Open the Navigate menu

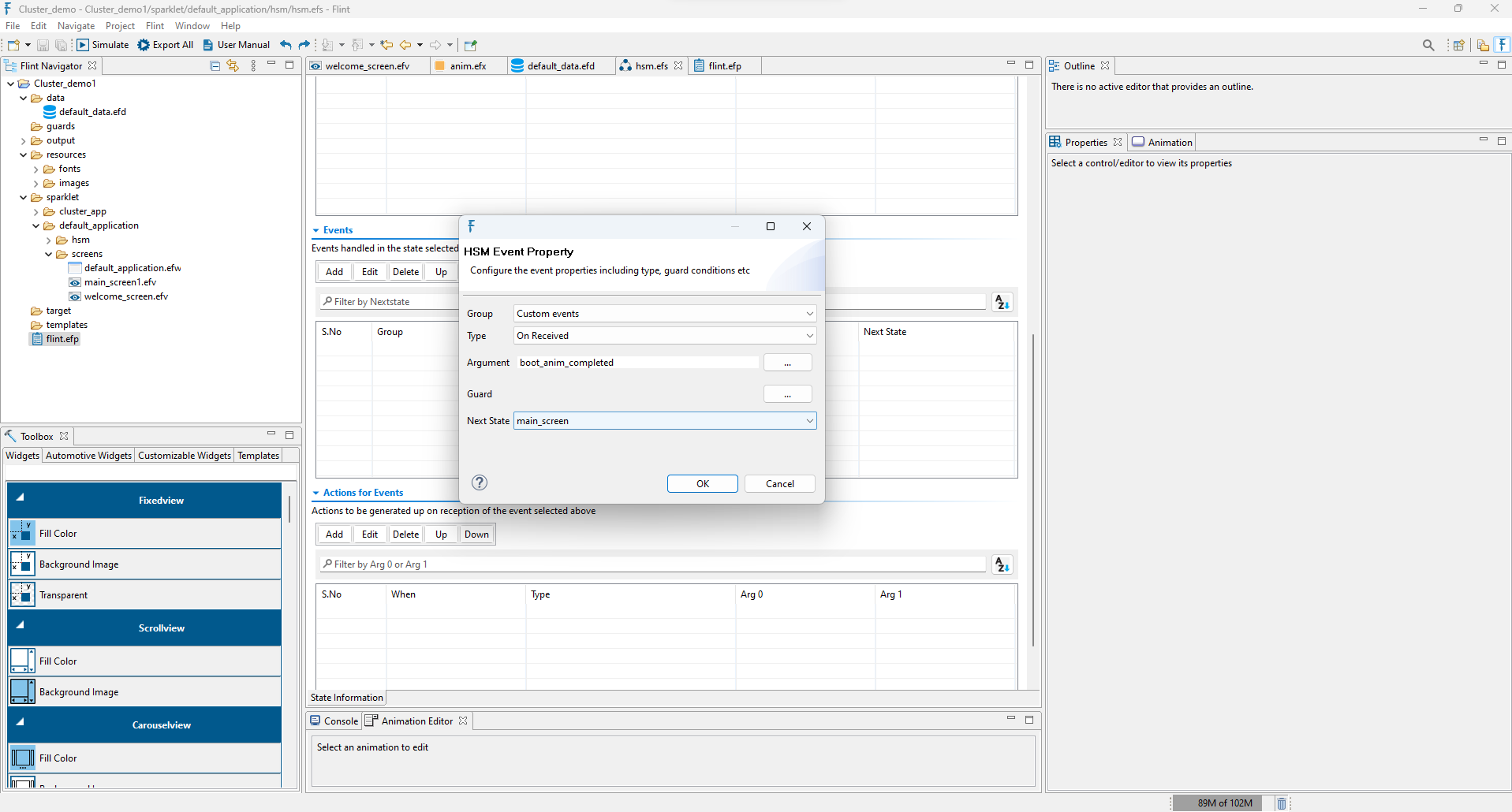point(76,26)
